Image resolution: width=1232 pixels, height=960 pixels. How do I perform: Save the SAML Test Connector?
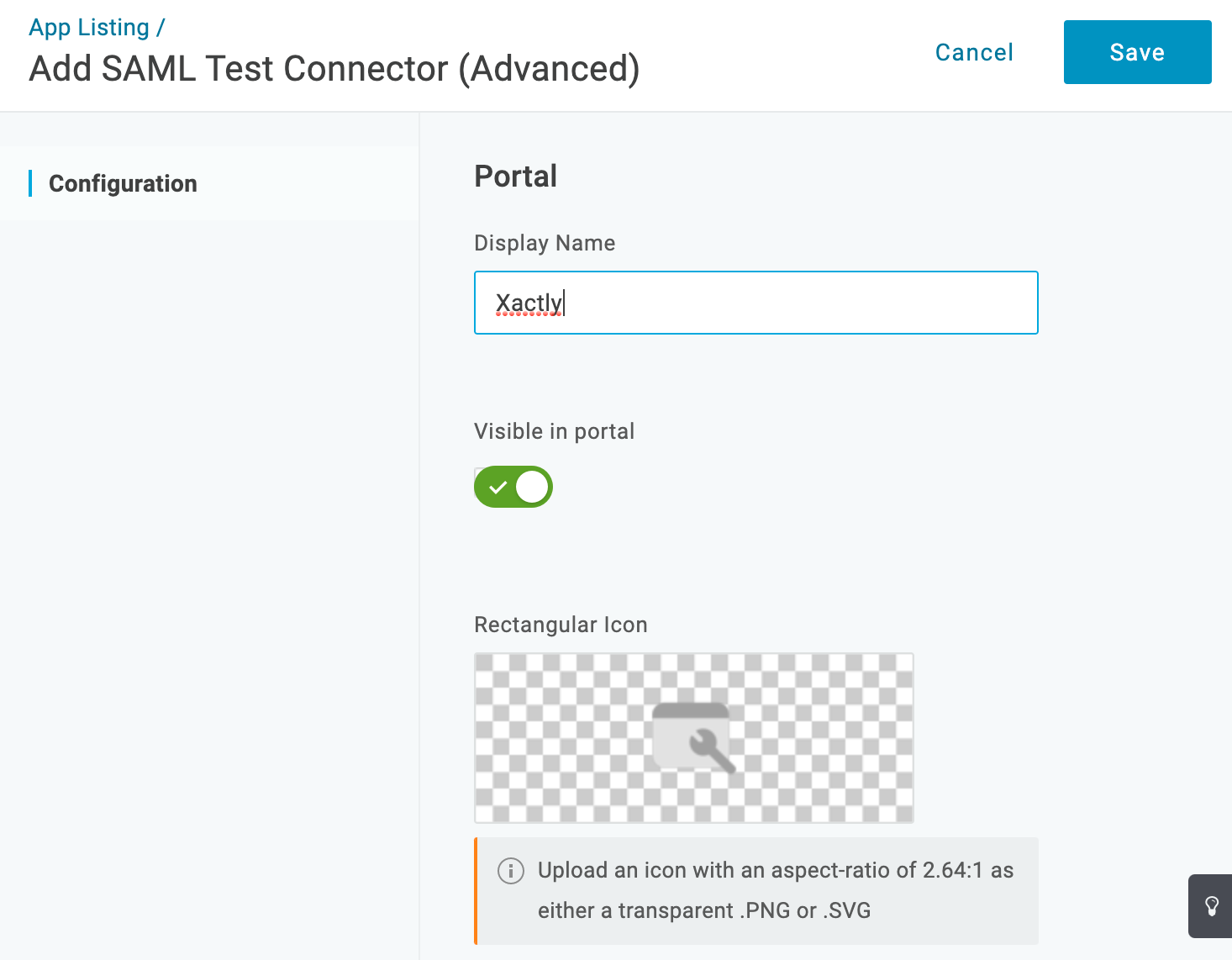[x=1137, y=51]
